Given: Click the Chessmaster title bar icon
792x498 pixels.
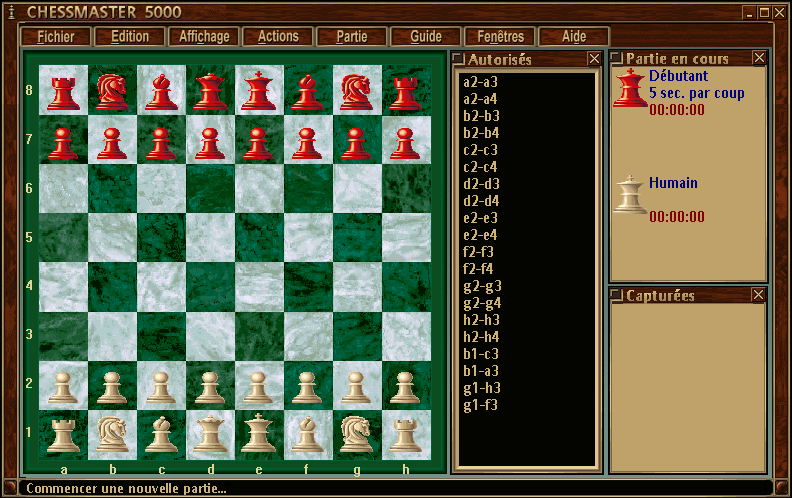Looking at the screenshot, I should point(11,12).
